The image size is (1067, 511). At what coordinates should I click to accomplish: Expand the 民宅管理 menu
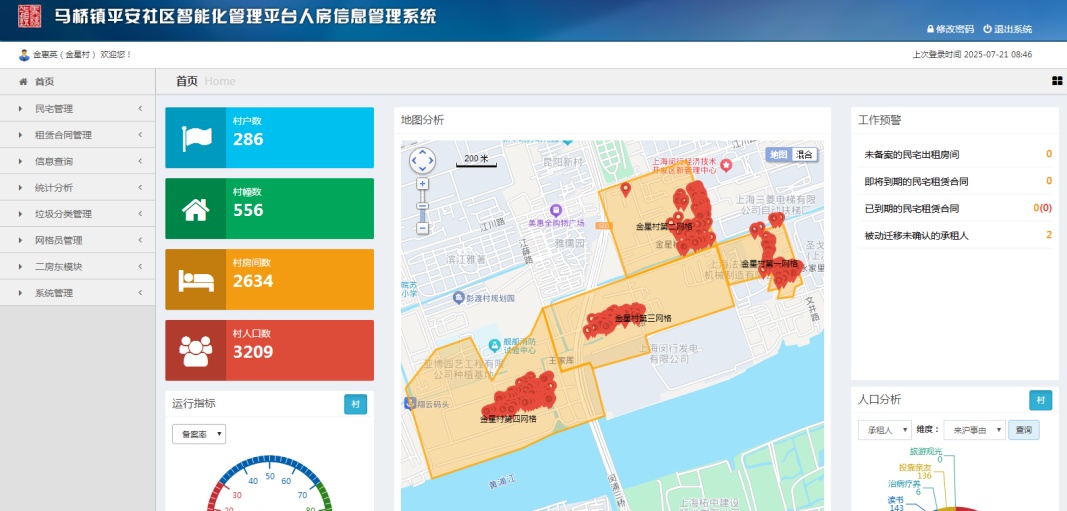point(78,108)
